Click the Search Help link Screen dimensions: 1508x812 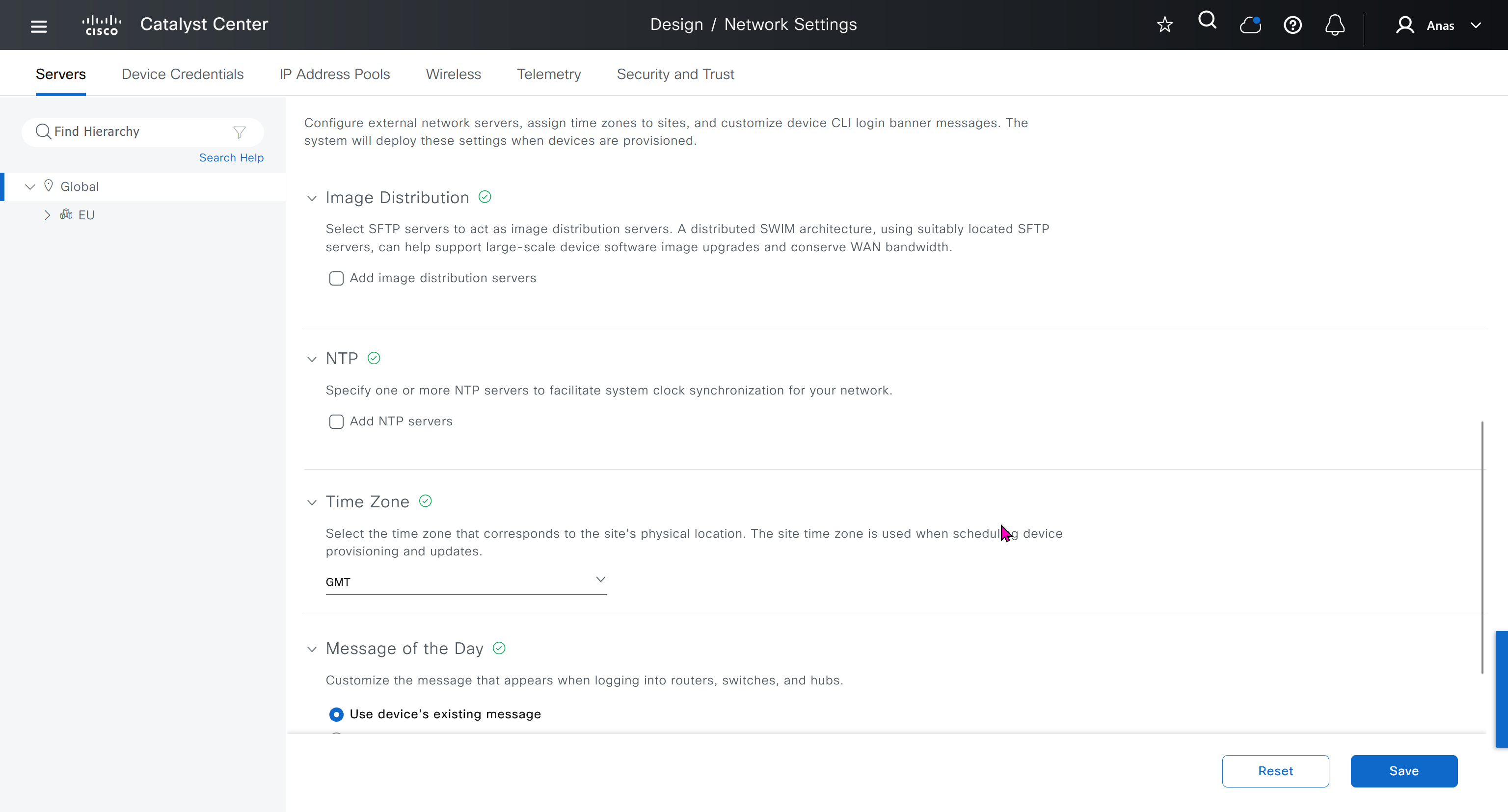tap(231, 158)
